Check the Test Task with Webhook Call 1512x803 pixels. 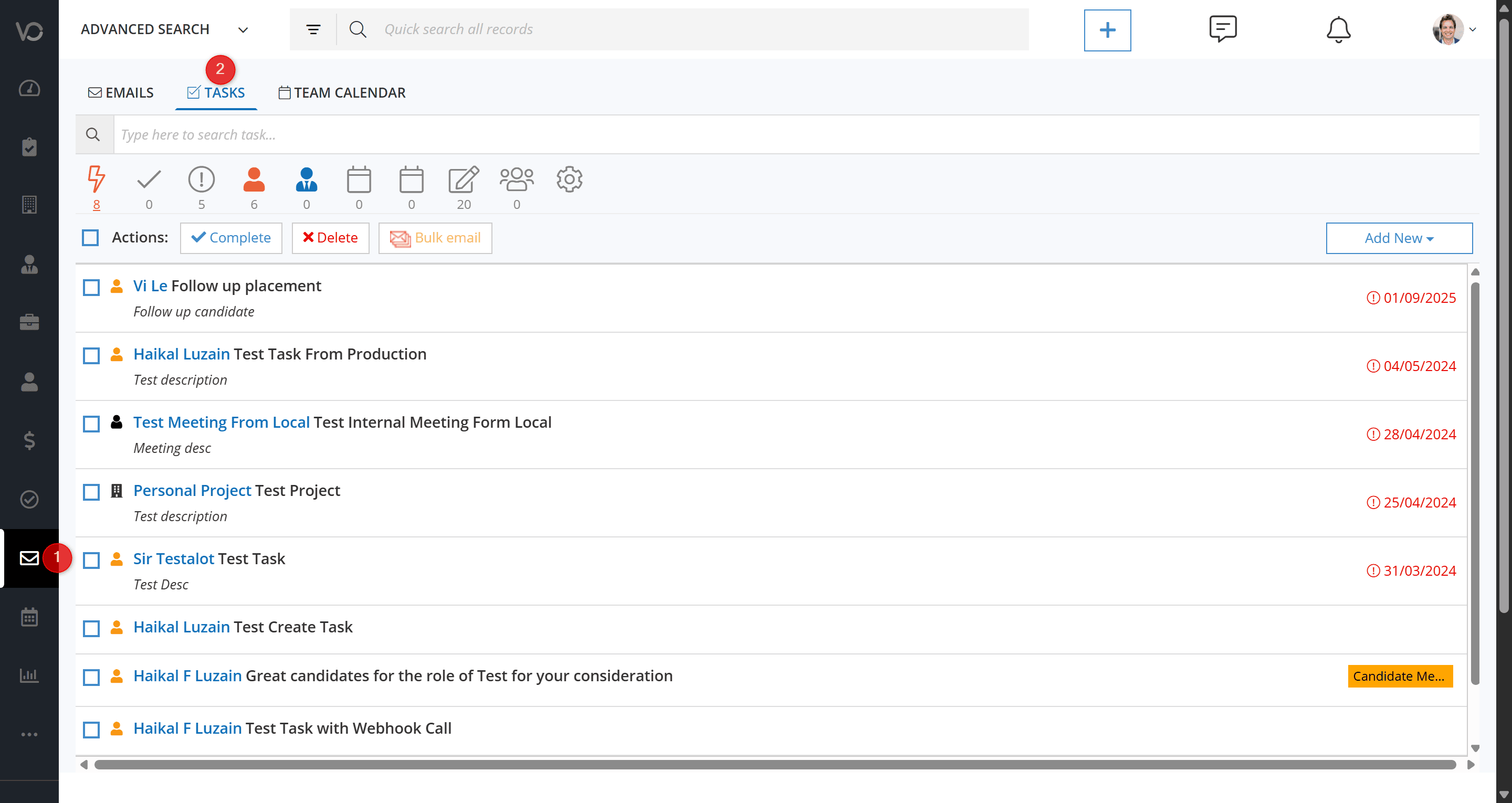click(91, 730)
